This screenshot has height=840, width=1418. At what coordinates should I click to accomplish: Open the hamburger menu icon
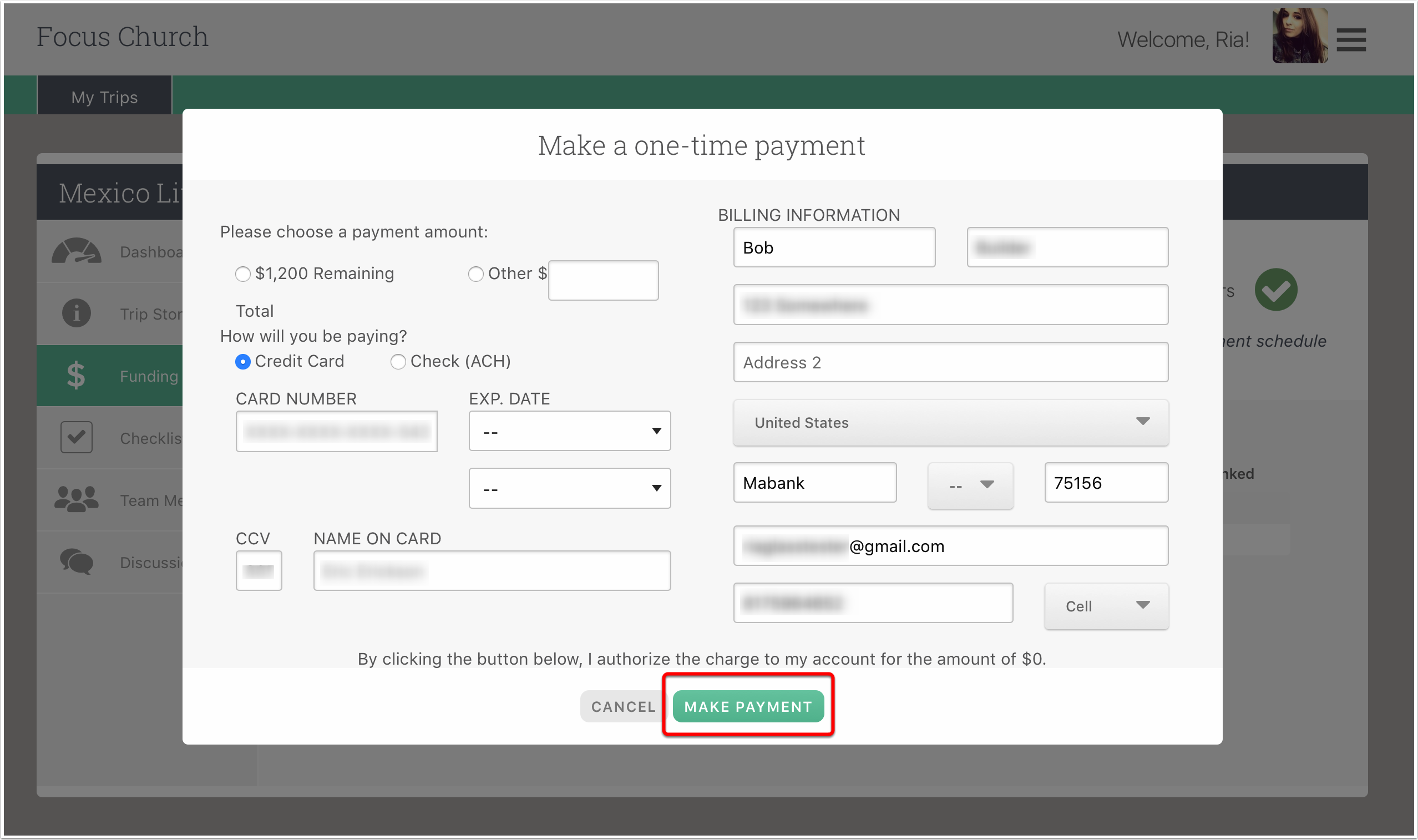(x=1351, y=40)
